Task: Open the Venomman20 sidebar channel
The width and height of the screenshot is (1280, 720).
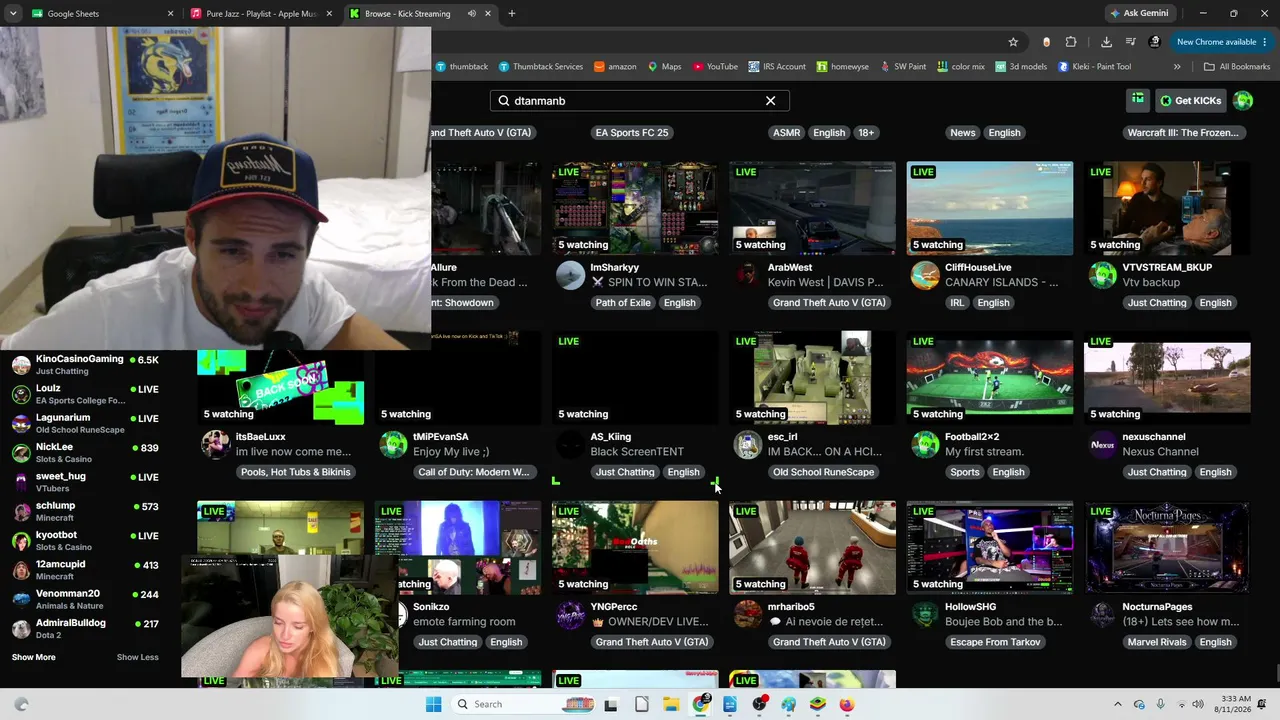Action: pos(85,599)
